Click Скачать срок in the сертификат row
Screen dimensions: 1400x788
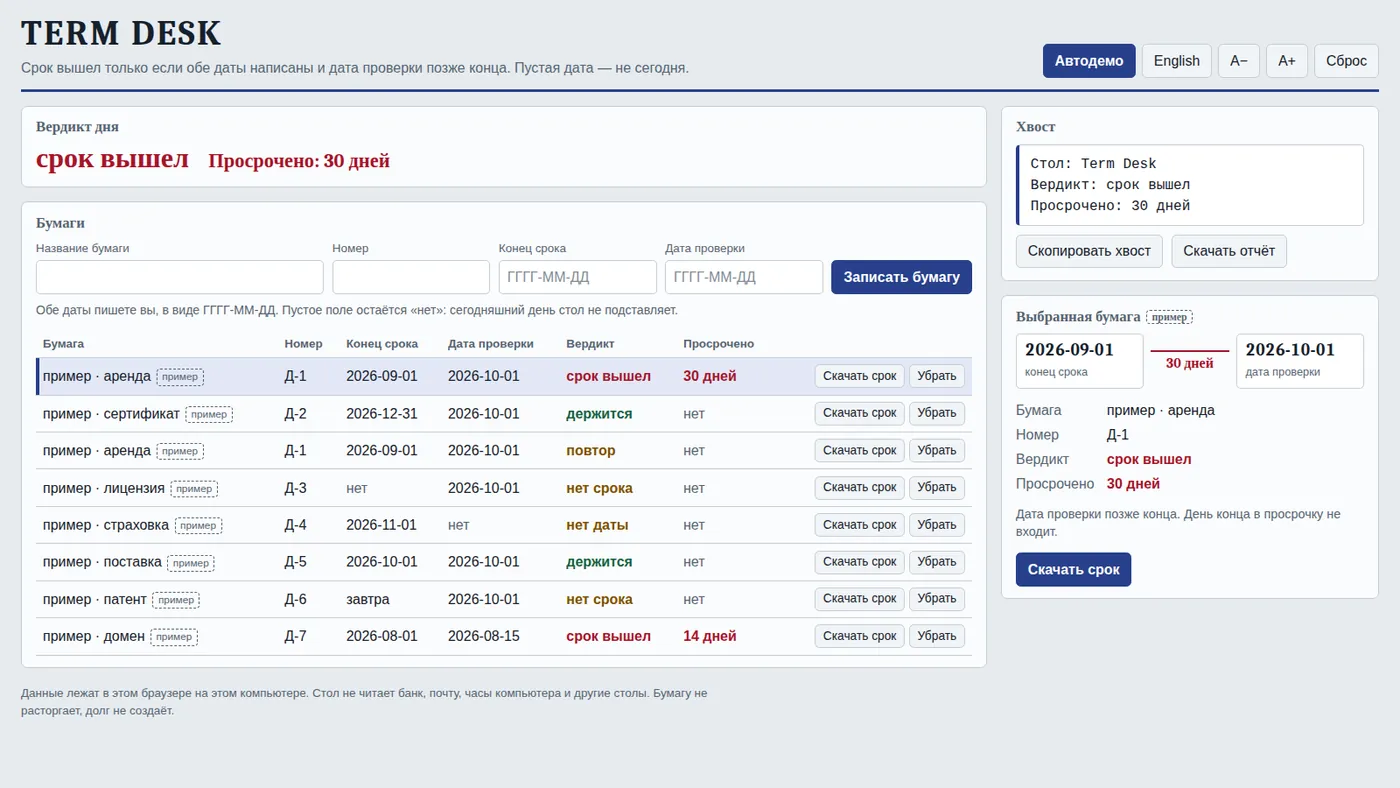click(x=860, y=413)
